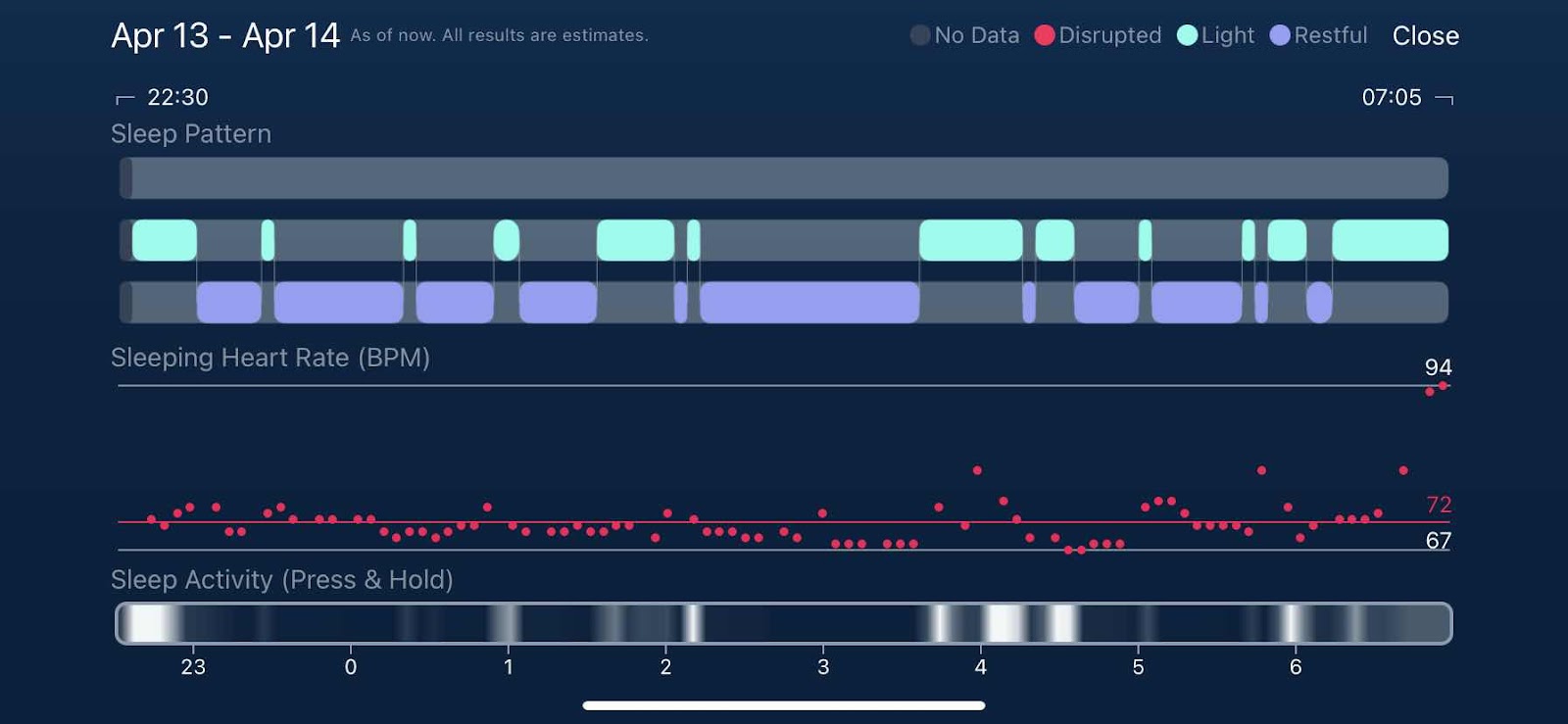This screenshot has width=1568, height=724.
Task: Select the Restful block around midnight
Action: [339, 303]
